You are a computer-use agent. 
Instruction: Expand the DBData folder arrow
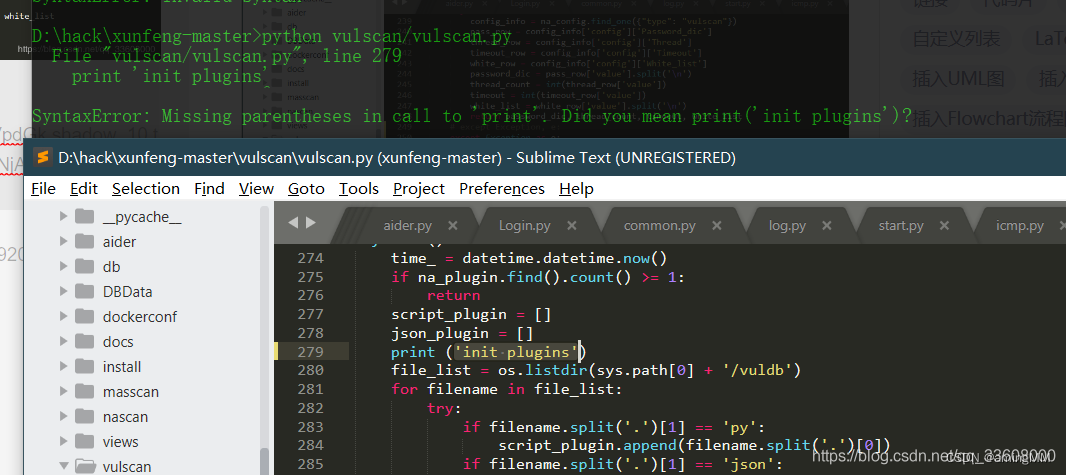point(63,292)
